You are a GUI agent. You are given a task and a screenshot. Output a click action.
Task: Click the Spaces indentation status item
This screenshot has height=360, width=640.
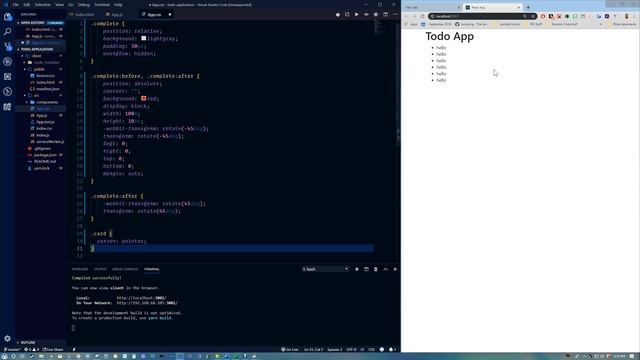pyautogui.click(x=335, y=349)
